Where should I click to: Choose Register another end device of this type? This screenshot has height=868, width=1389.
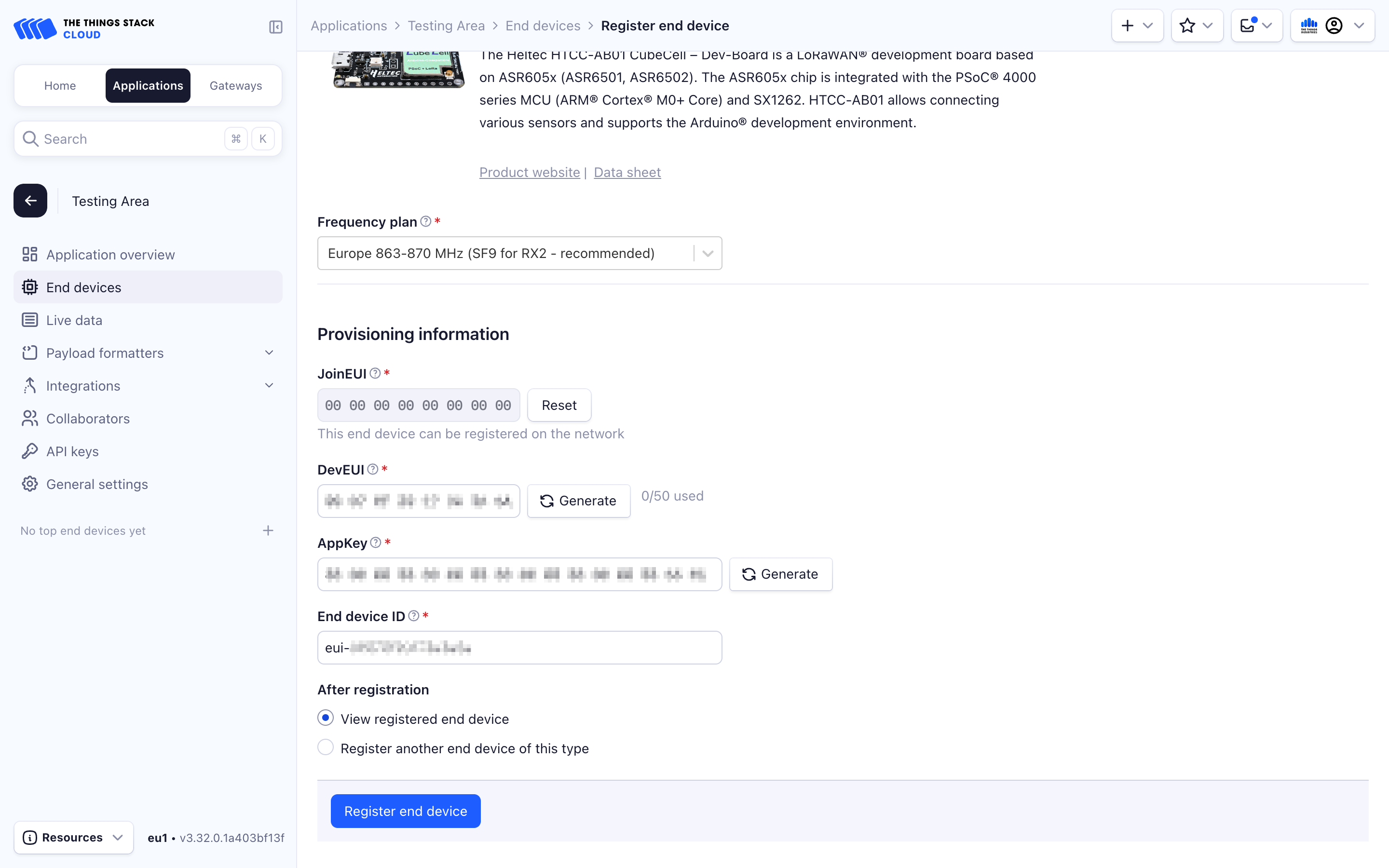tap(326, 747)
